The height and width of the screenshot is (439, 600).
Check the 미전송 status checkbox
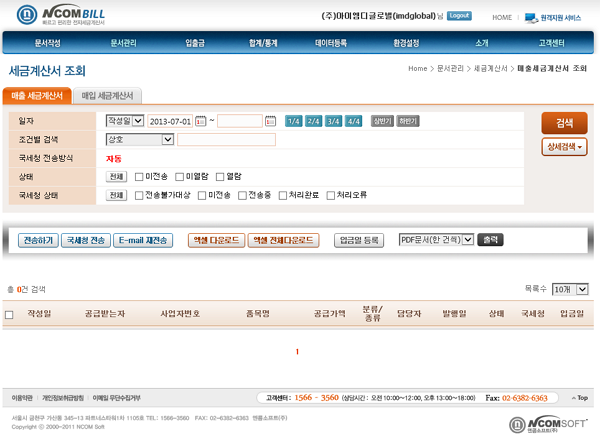pos(139,177)
